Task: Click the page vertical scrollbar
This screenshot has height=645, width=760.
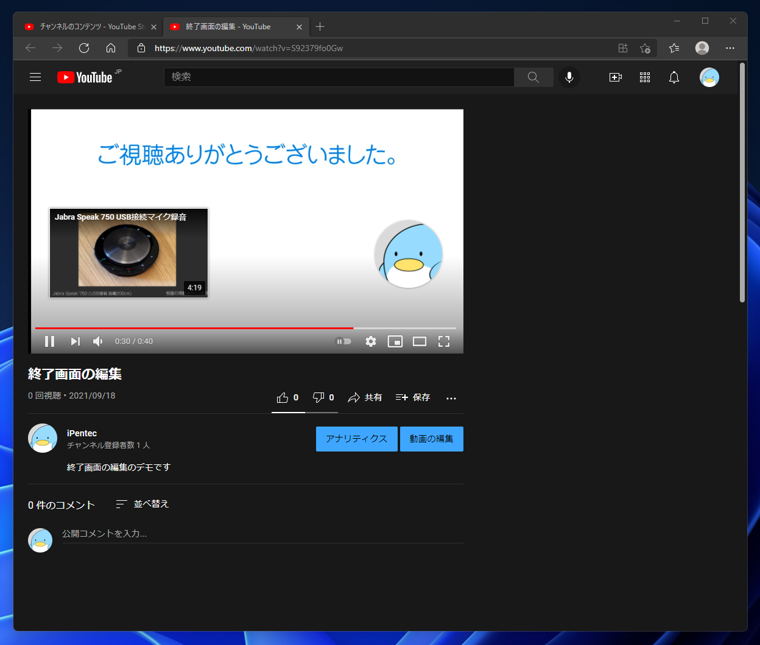Action: pyautogui.click(x=742, y=183)
